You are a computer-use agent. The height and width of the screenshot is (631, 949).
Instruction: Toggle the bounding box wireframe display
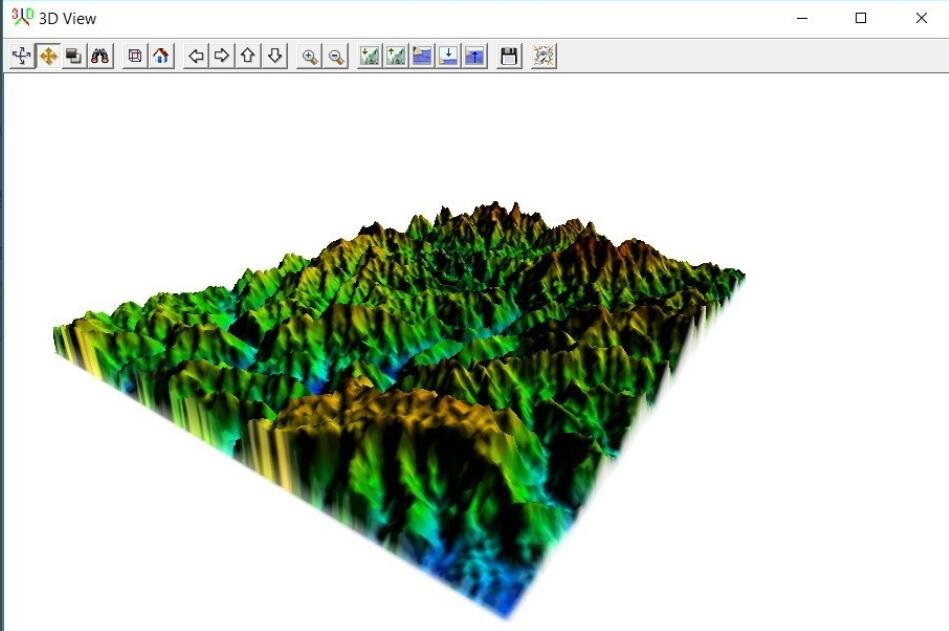[133, 57]
